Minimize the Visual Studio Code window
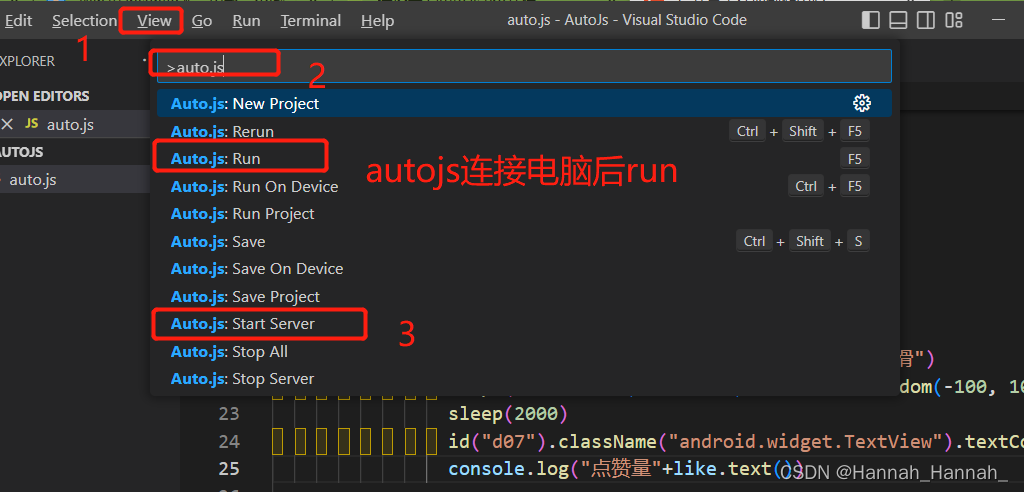 tap(999, 21)
